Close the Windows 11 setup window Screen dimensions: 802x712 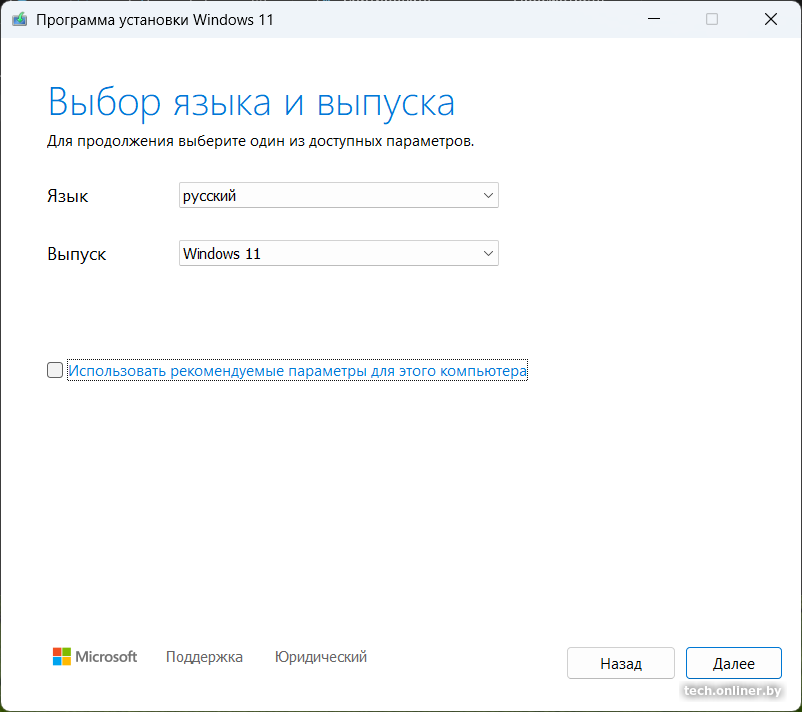point(771,19)
